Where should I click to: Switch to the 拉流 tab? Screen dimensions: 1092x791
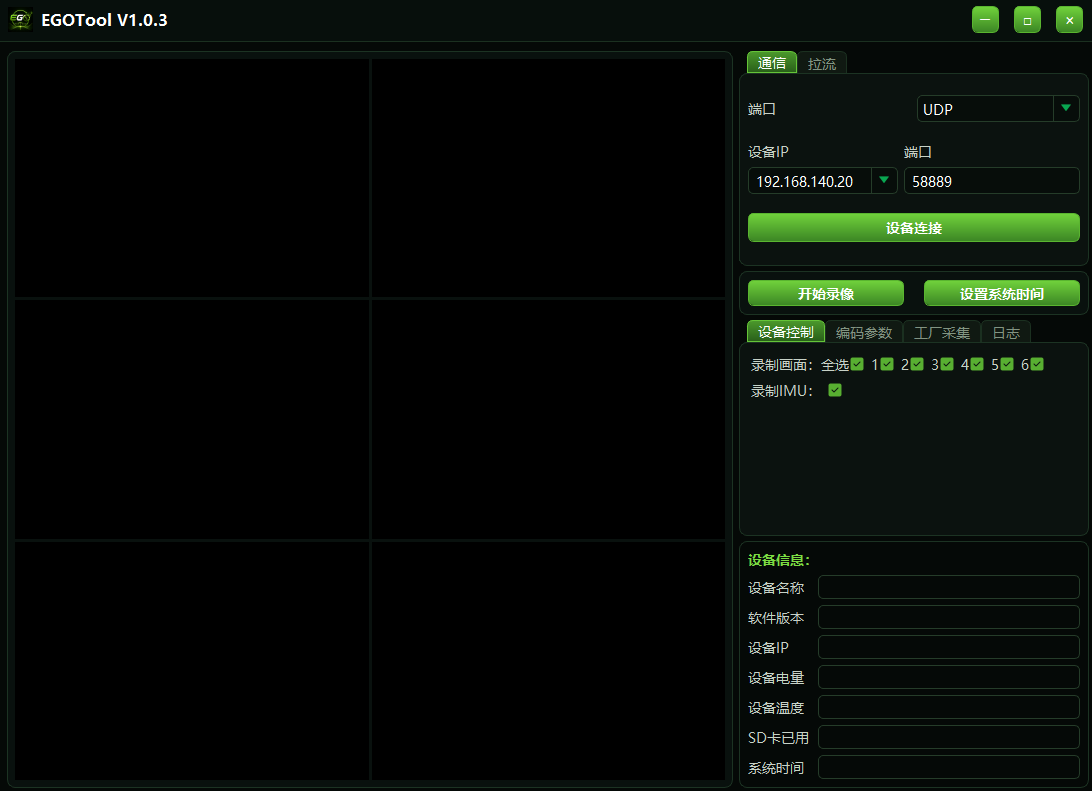coord(822,63)
